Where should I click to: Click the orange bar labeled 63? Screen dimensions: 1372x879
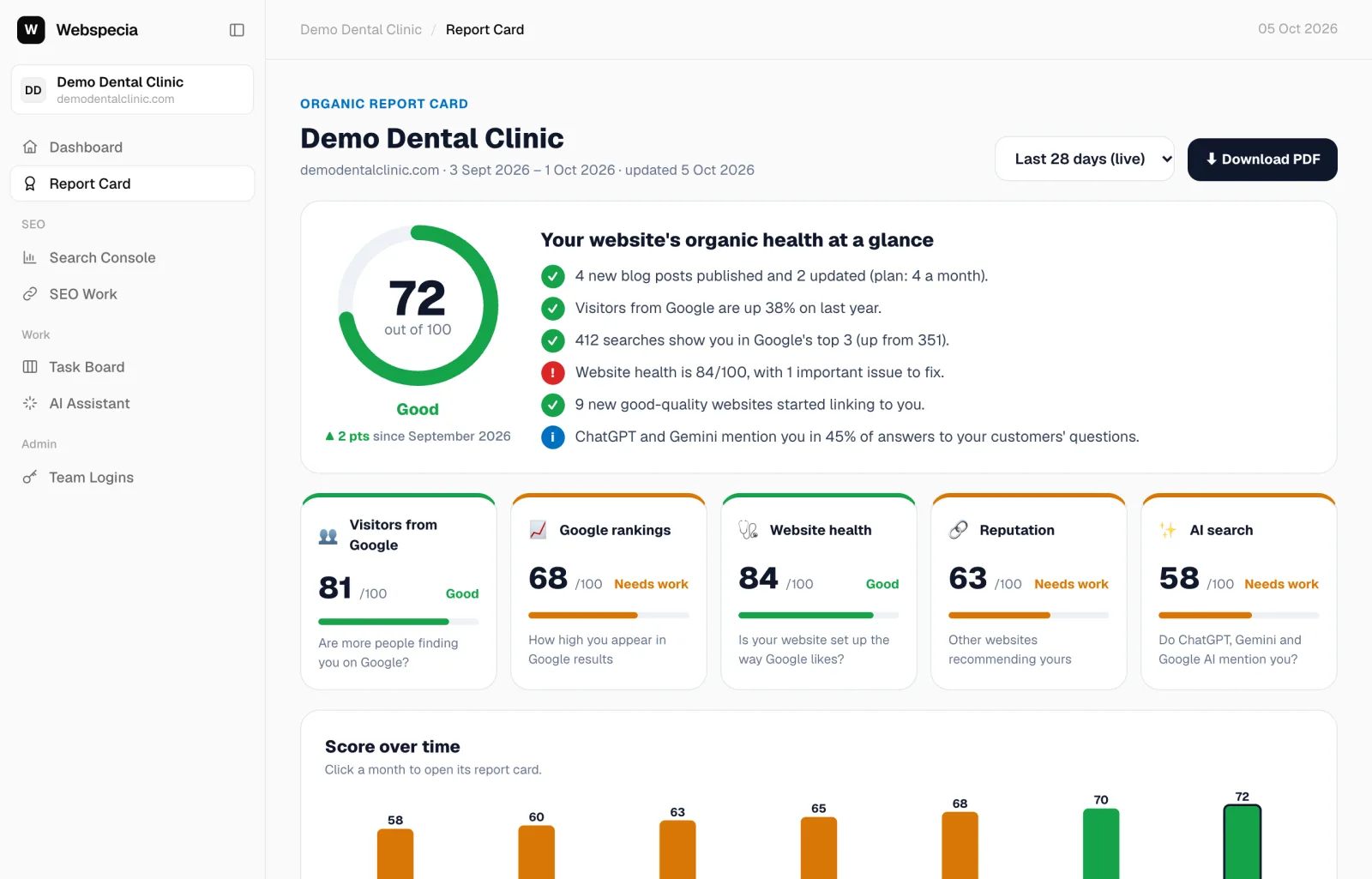click(x=677, y=849)
